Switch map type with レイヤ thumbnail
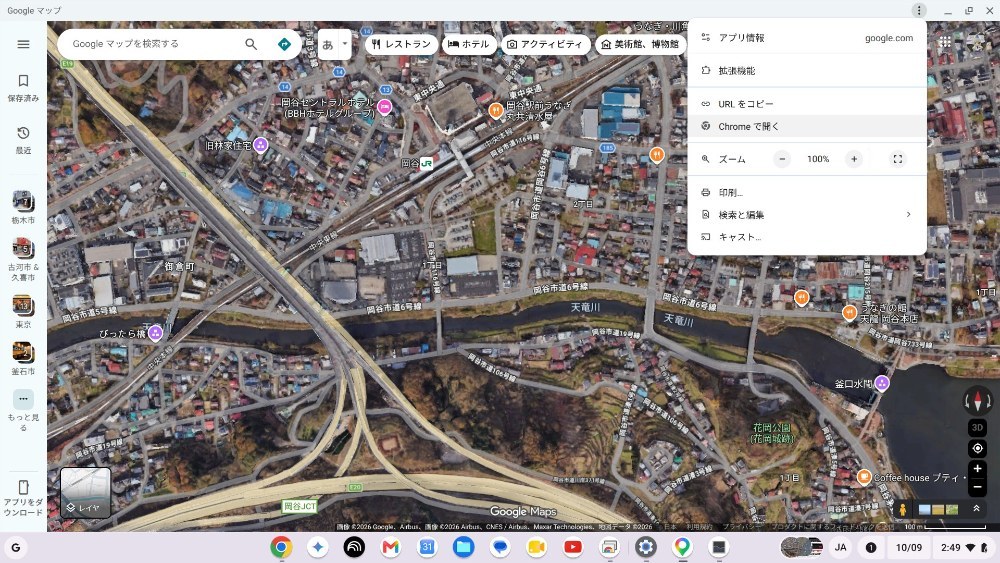Screen dimensions: 1000x563 (85, 492)
